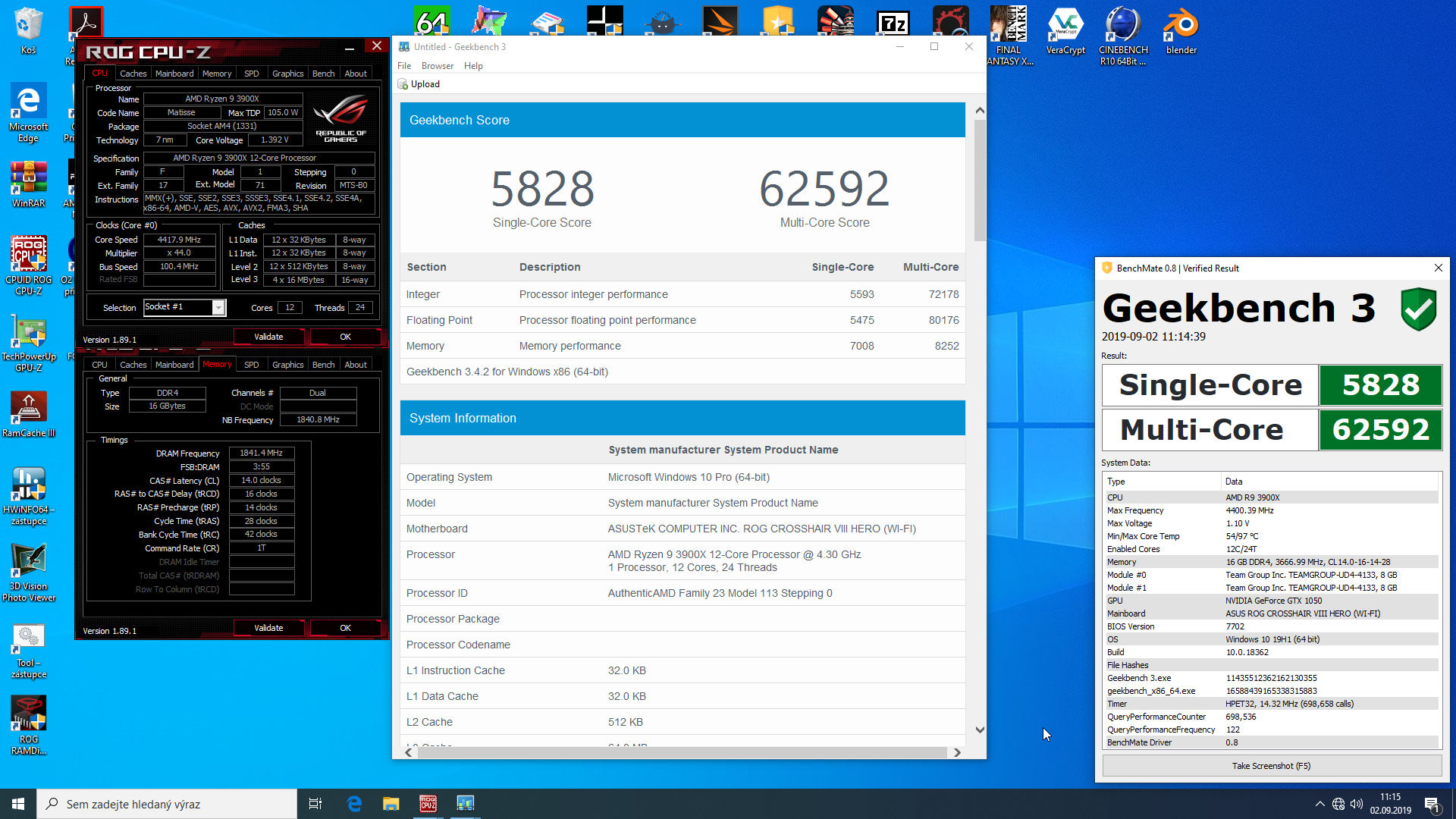The image size is (1456, 819).
Task: Launch Edge from the taskbar
Action: point(354,804)
